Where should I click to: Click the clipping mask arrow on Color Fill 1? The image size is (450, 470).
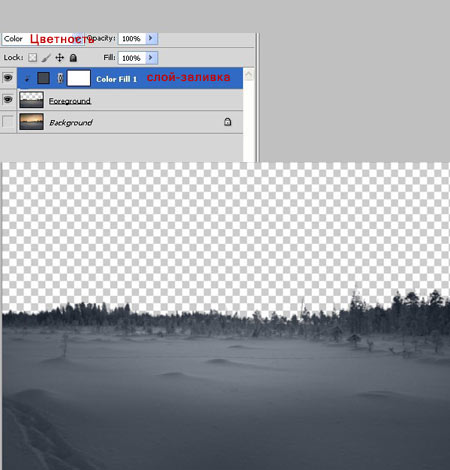coord(27,79)
